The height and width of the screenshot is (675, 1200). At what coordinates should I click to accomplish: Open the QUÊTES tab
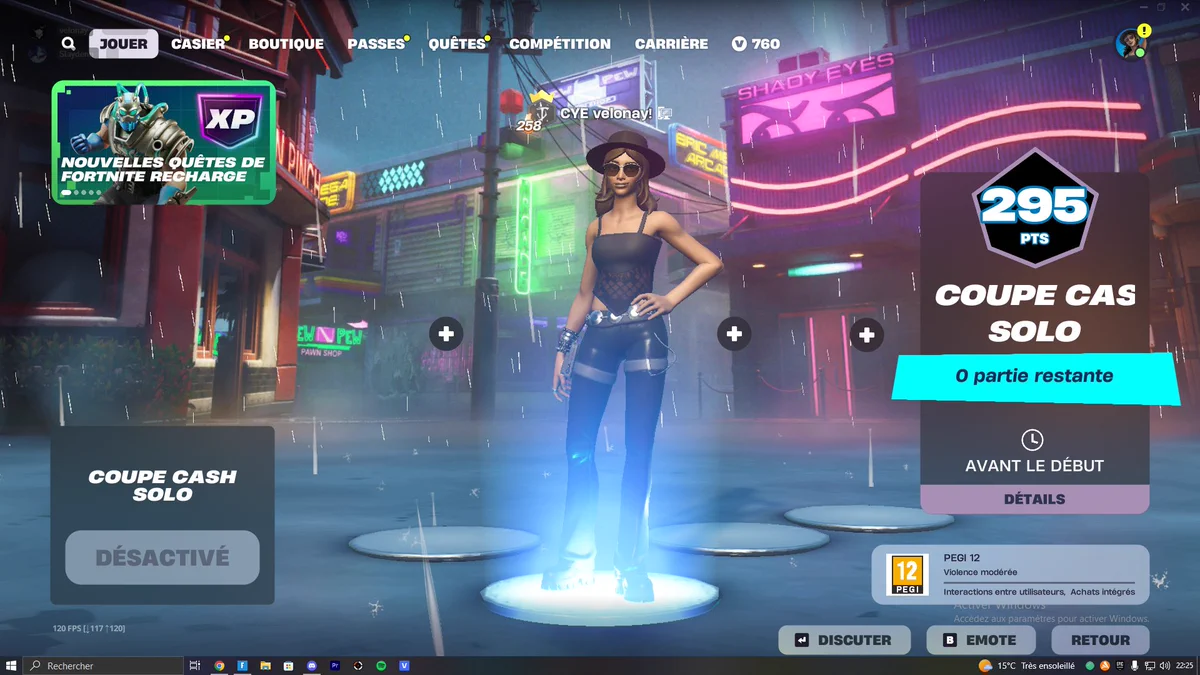click(x=457, y=44)
